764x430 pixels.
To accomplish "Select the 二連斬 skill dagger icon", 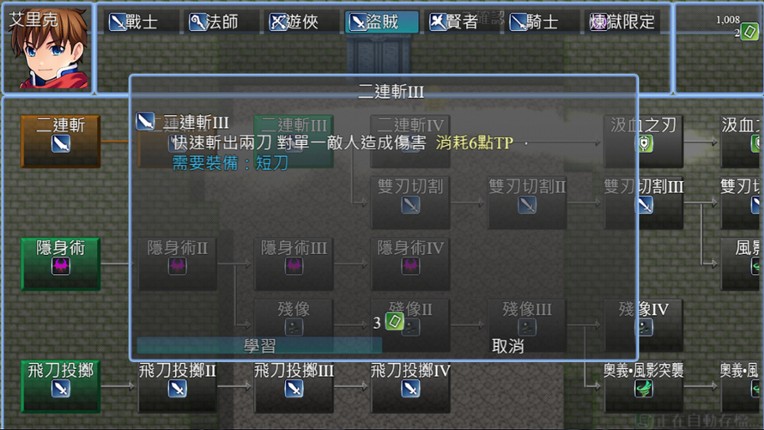I will (x=60, y=144).
